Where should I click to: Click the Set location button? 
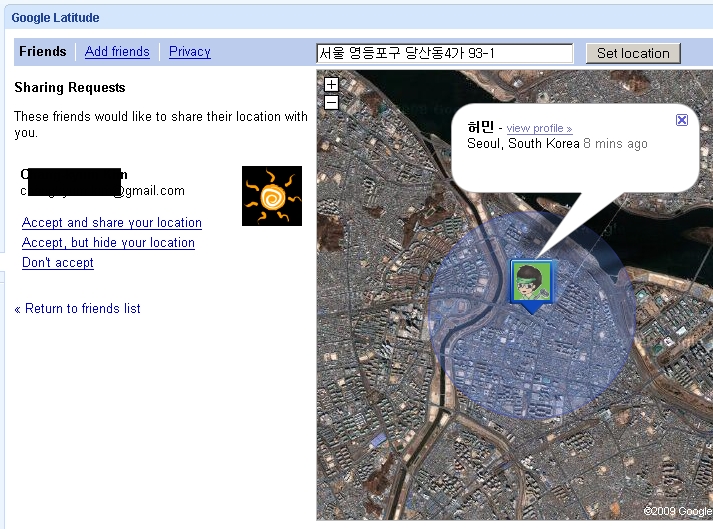pyautogui.click(x=633, y=53)
